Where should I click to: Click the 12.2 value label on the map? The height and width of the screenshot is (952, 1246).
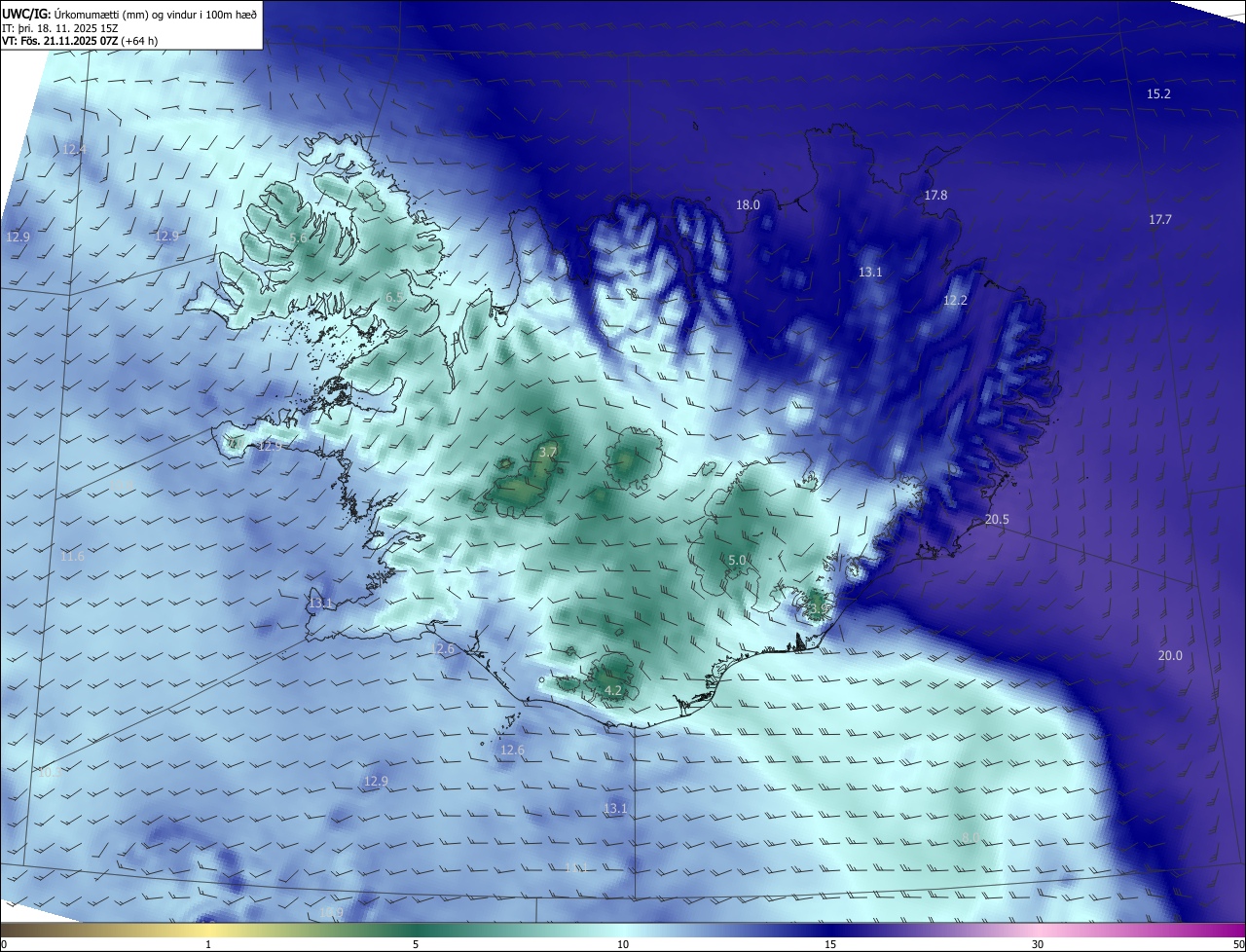955,301
